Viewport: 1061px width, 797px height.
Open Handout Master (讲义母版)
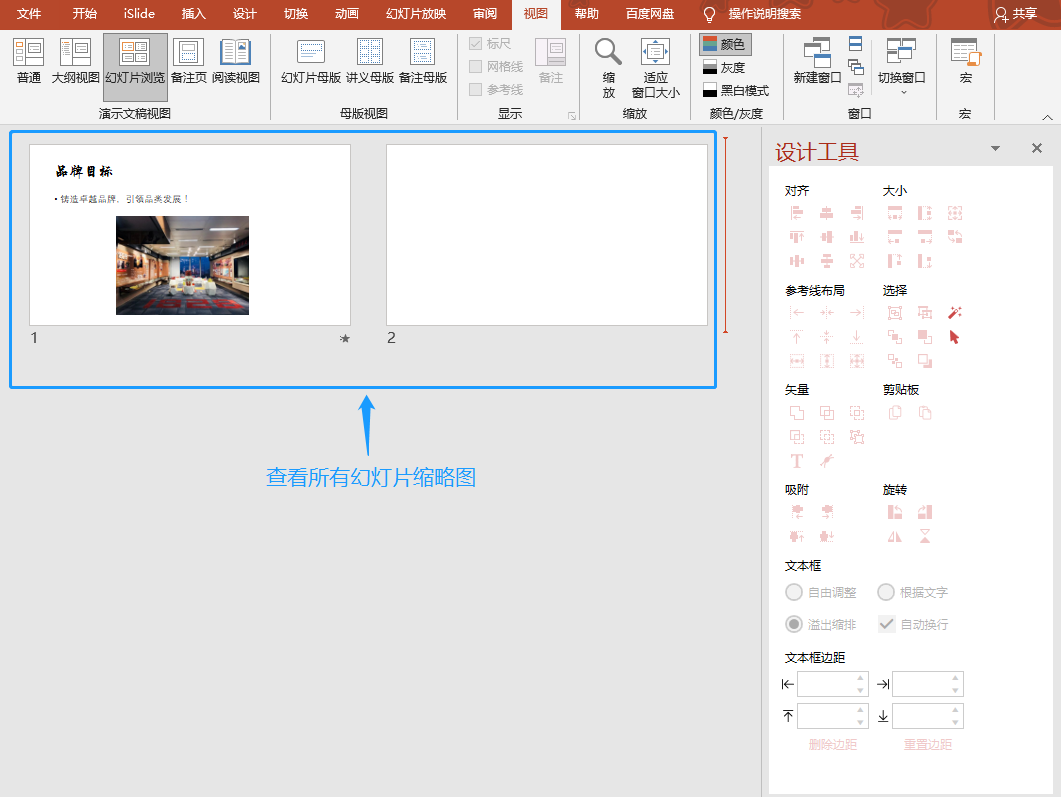coord(369,62)
